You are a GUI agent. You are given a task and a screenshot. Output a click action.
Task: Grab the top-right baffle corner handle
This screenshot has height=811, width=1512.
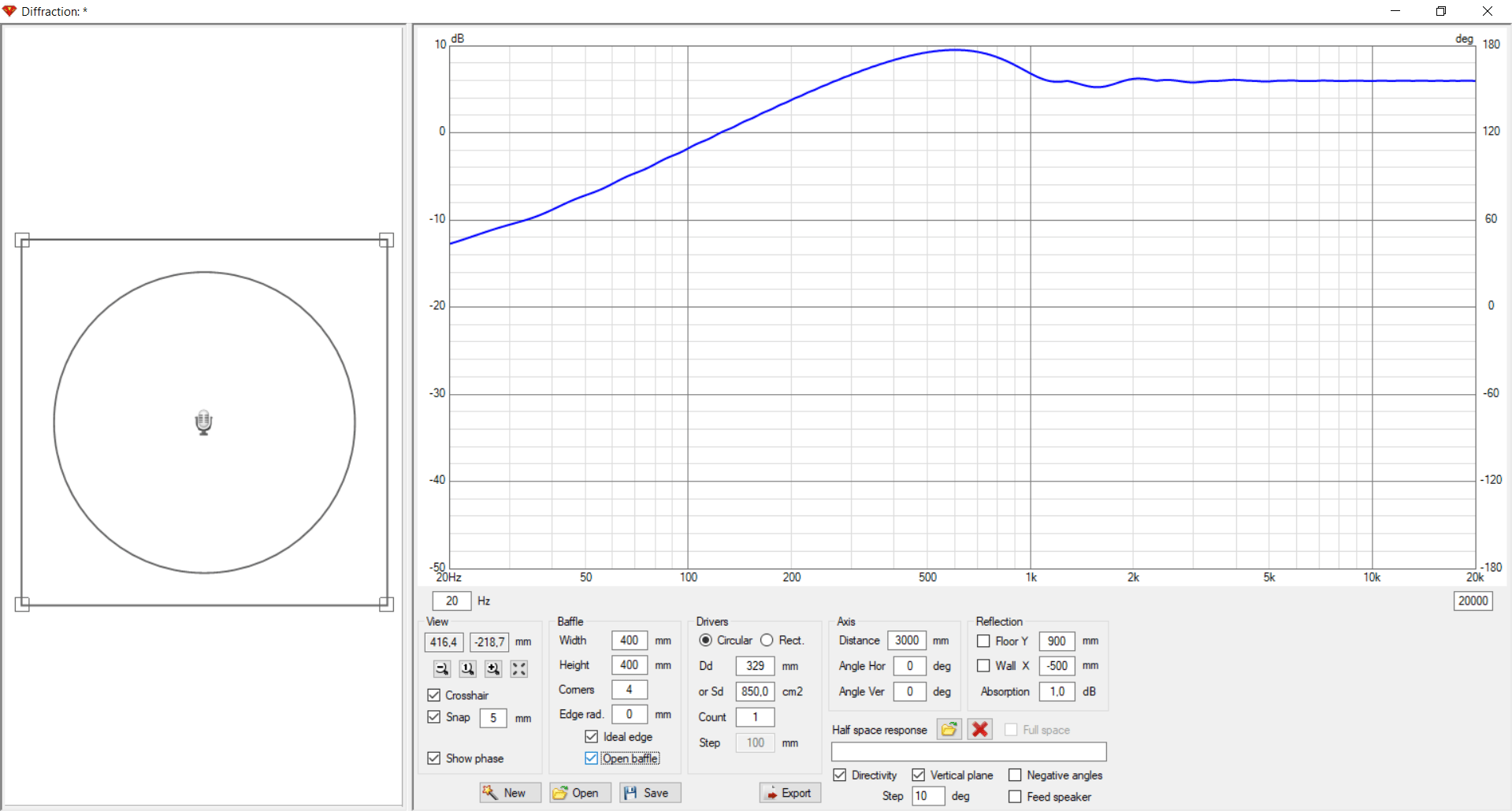386,240
